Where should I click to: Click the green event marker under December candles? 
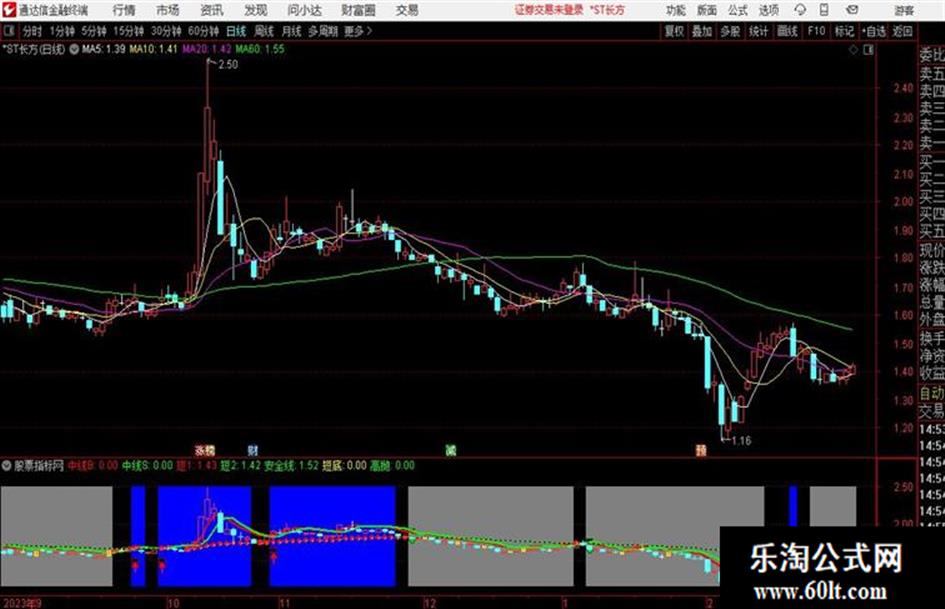point(451,450)
